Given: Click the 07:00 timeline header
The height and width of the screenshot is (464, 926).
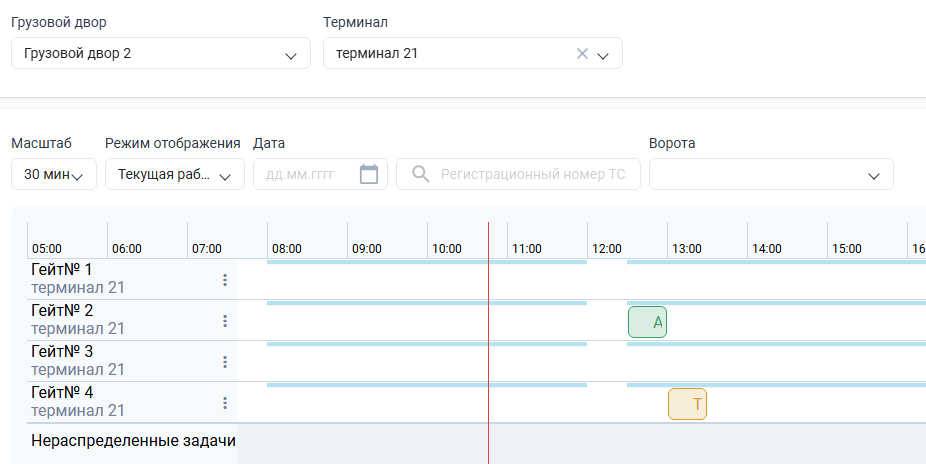Looking at the screenshot, I should click(207, 249).
